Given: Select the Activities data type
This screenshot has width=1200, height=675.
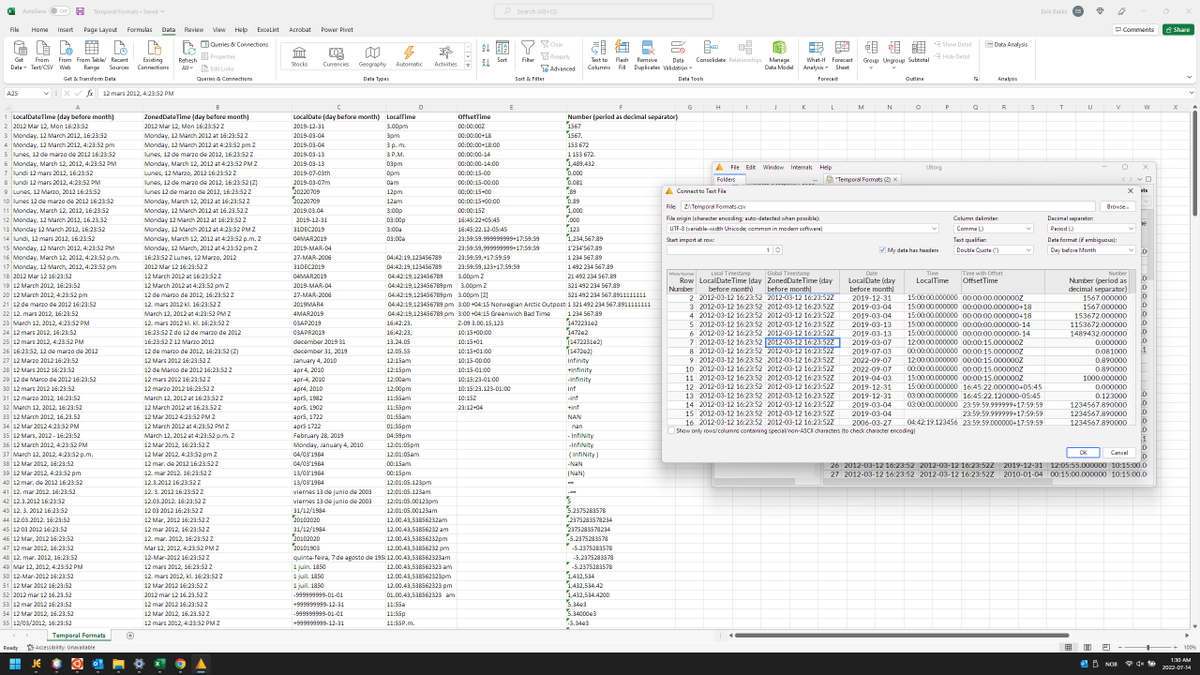Looking at the screenshot, I should [446, 56].
